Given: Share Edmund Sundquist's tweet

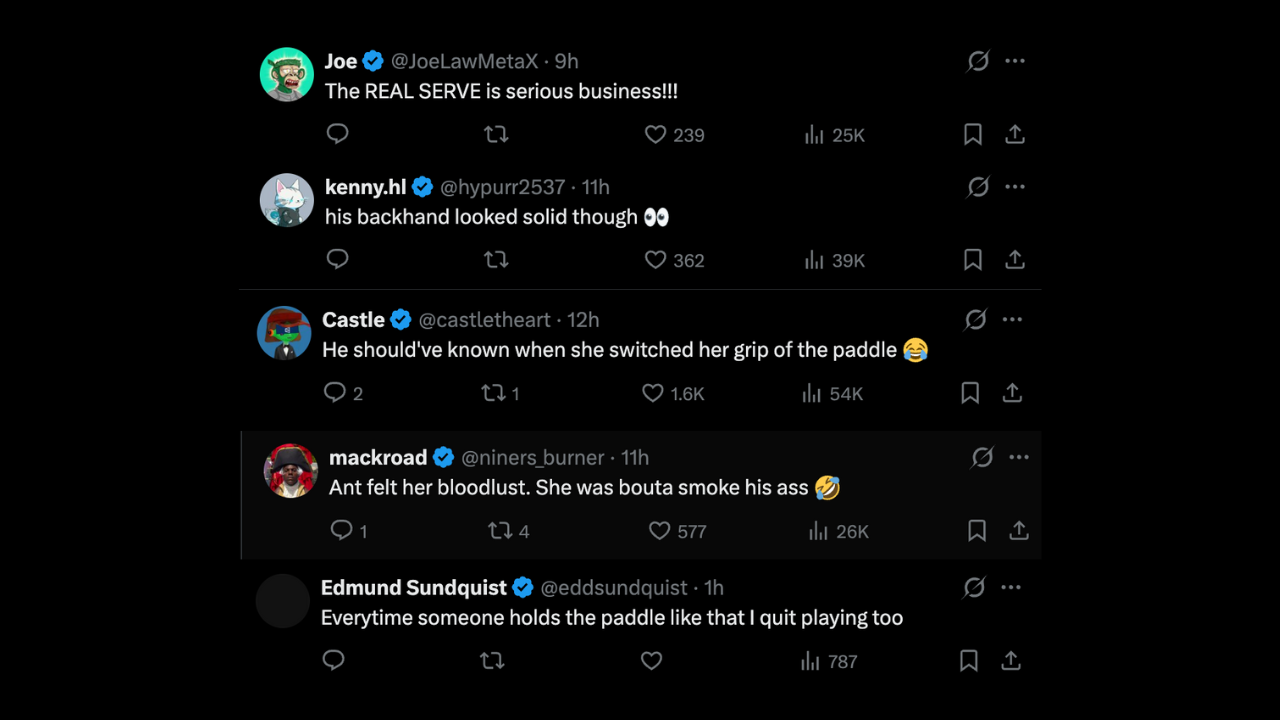Looking at the screenshot, I should click(x=1010, y=660).
